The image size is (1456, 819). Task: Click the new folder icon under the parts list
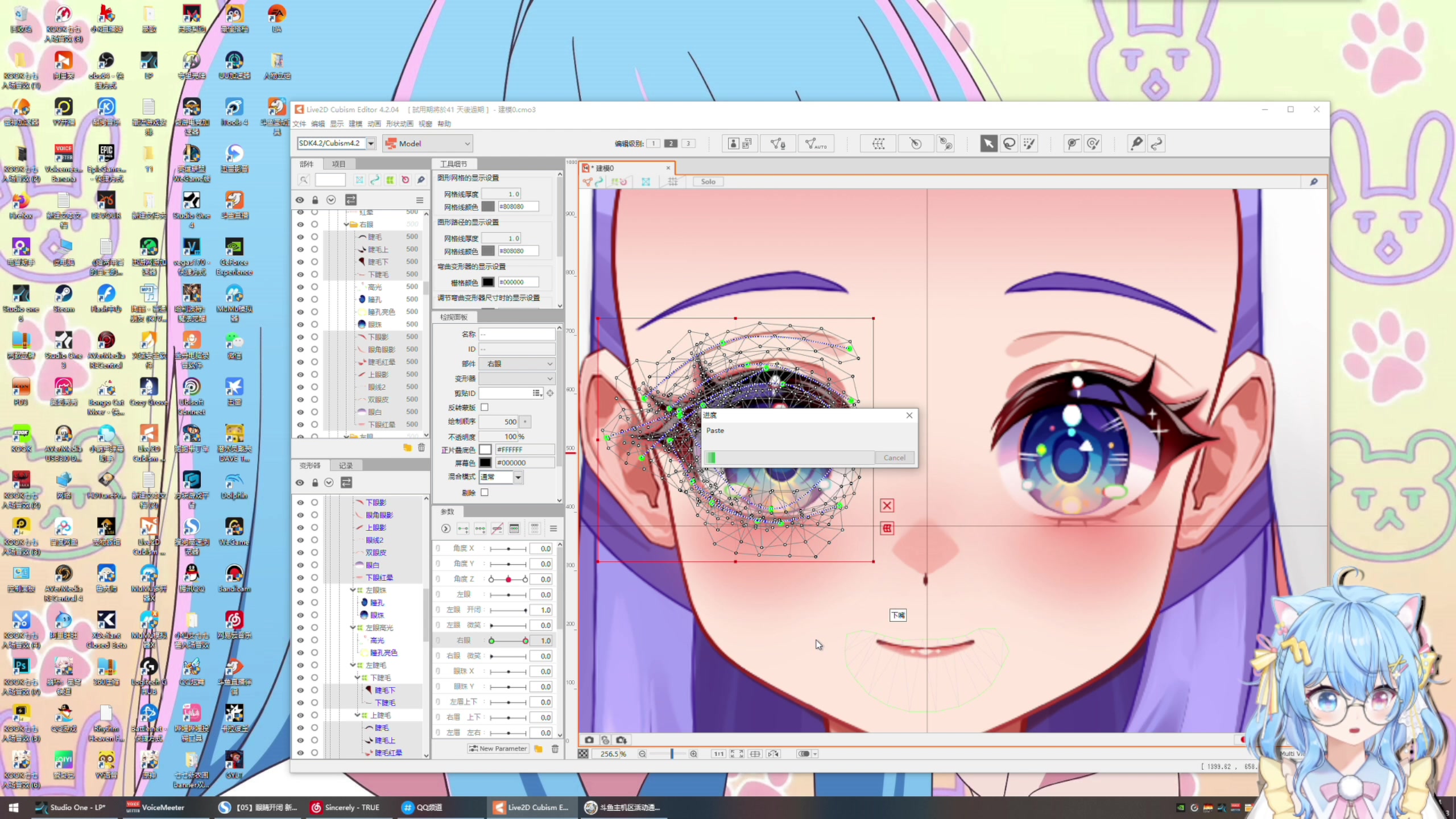click(407, 448)
